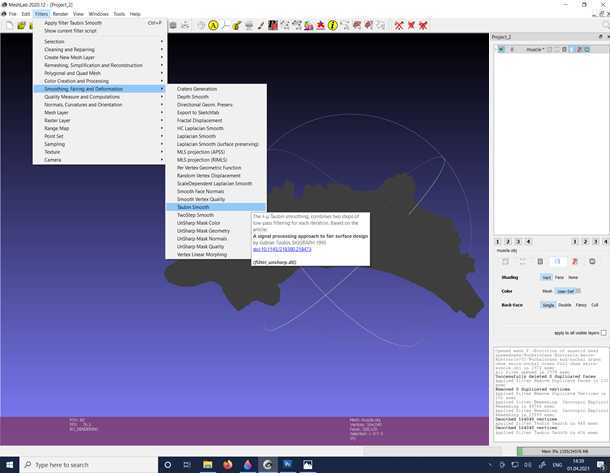Image resolution: width=610 pixels, height=473 pixels.
Task: Open Word from the taskbar
Action: pos(287,465)
